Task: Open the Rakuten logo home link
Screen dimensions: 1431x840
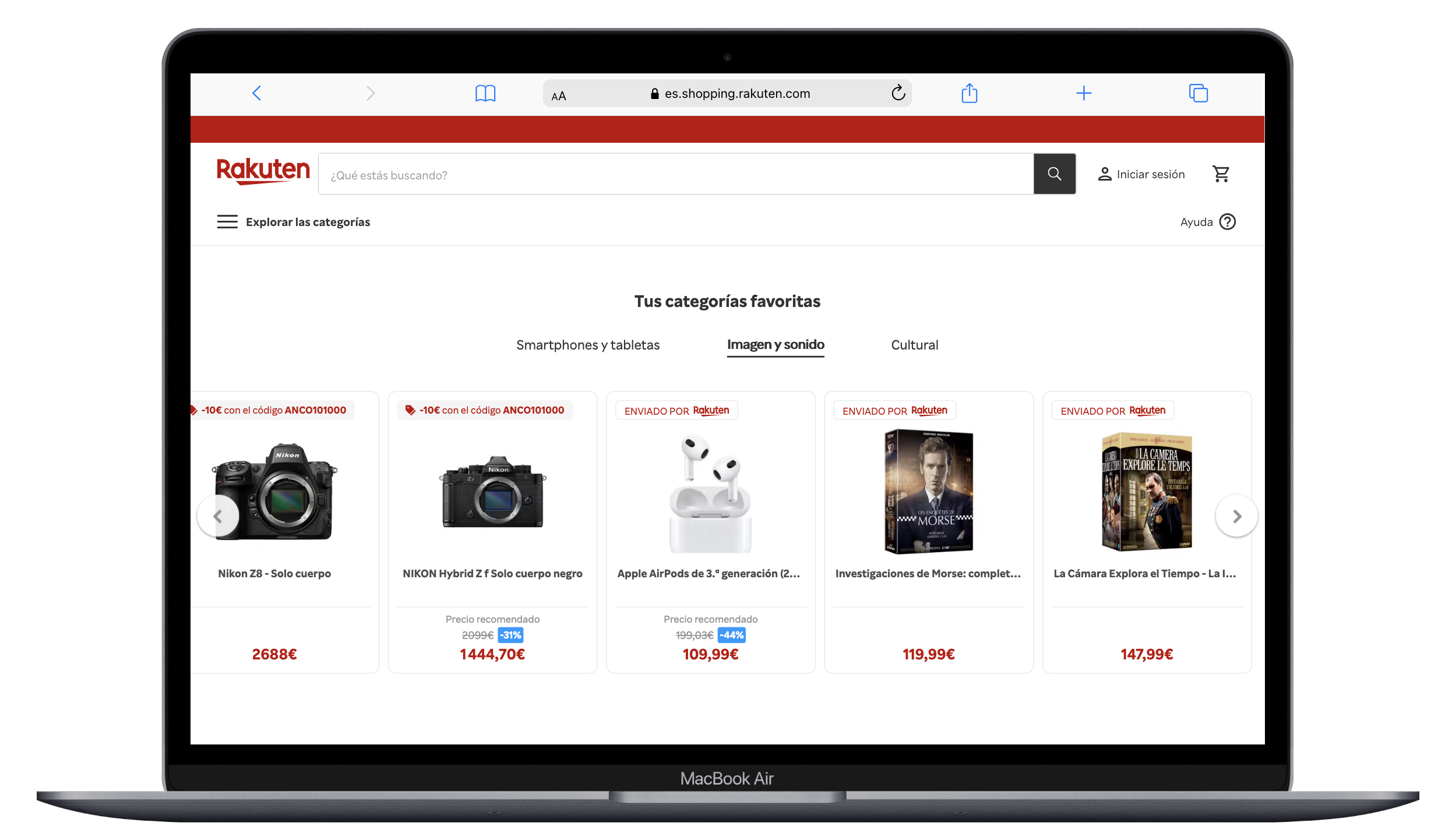Action: coord(263,171)
